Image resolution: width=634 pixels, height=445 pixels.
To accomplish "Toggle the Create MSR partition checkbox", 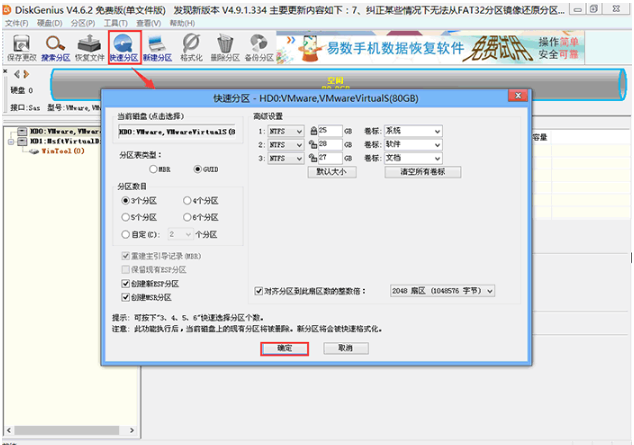I will [126, 297].
